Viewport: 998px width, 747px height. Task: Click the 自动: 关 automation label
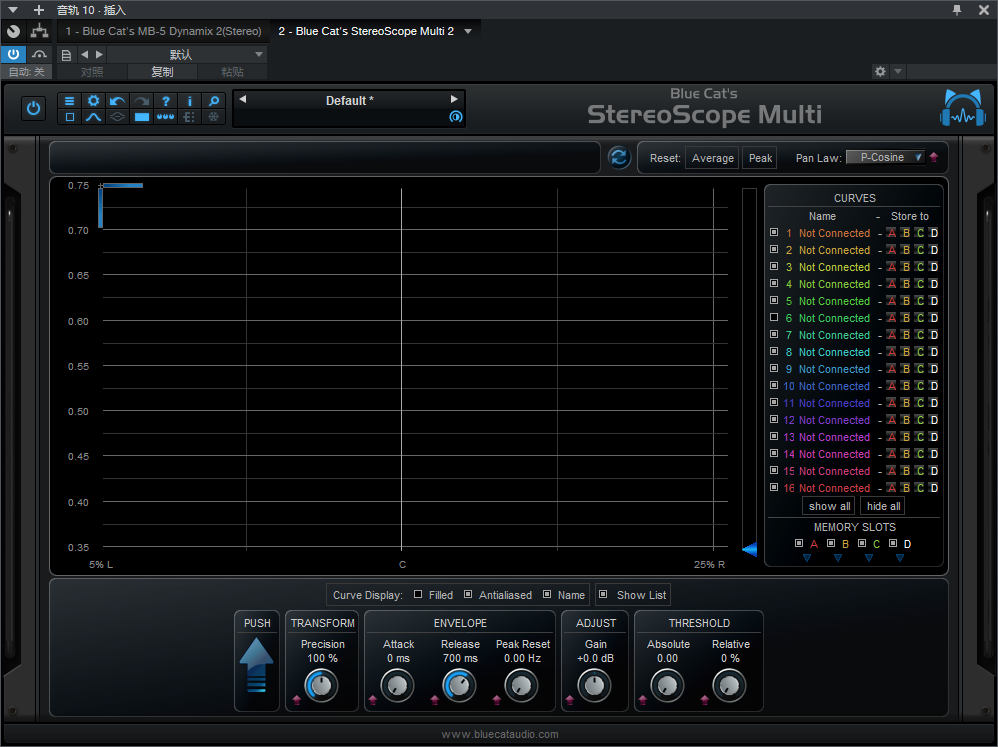point(27,72)
